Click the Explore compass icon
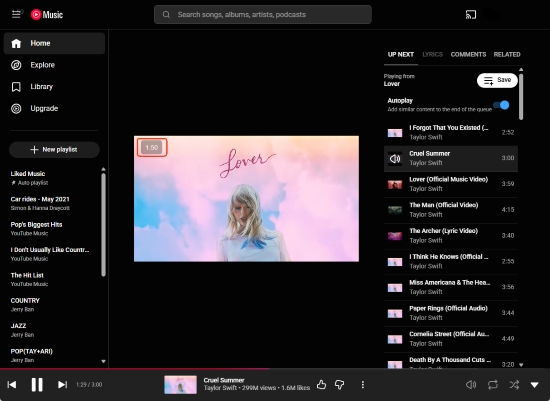The width and height of the screenshot is (550, 401). click(x=16, y=65)
